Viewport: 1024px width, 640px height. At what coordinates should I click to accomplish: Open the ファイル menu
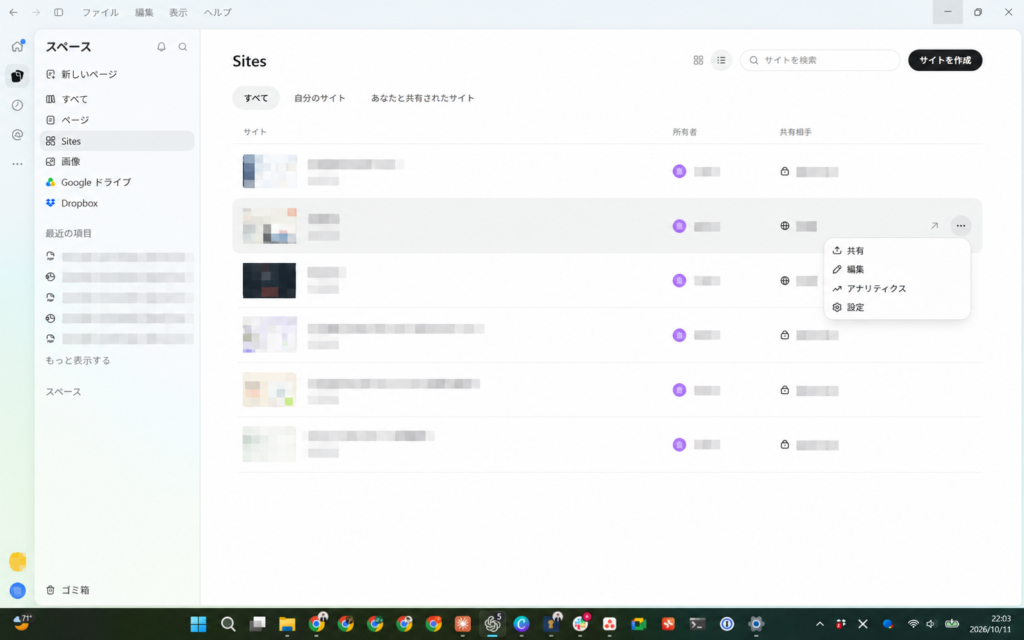coord(100,12)
